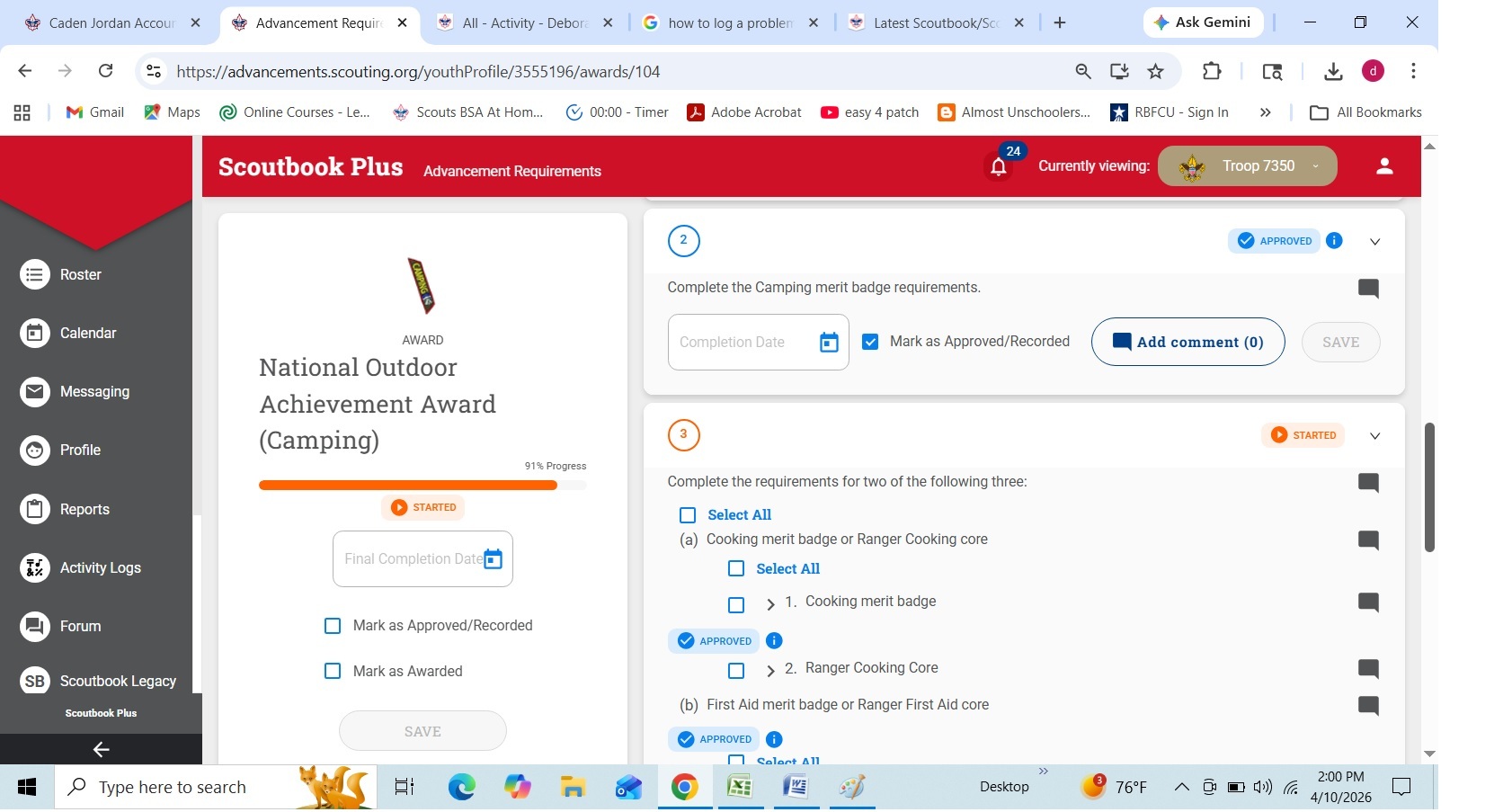Screen dimensions: 1512x812
Task: Click the Windows taskbar search box
Action: [x=216, y=787]
